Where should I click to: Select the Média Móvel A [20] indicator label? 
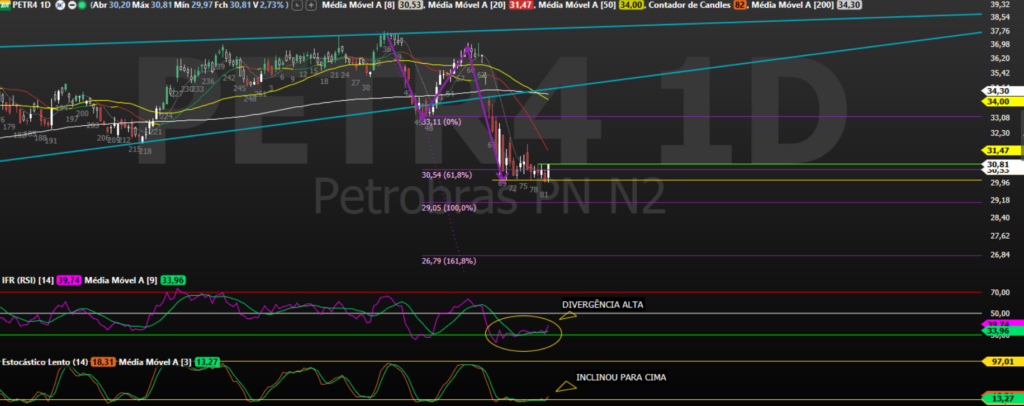point(466,5)
